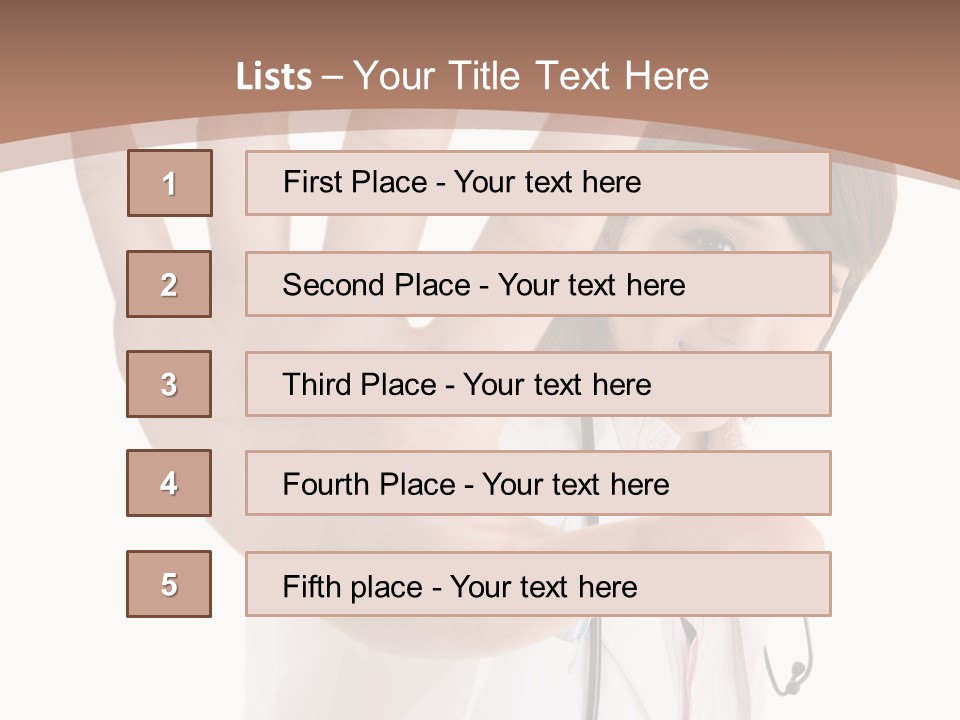
Task: Click the 'Third Place' text box
Action: pyautogui.click(x=538, y=384)
